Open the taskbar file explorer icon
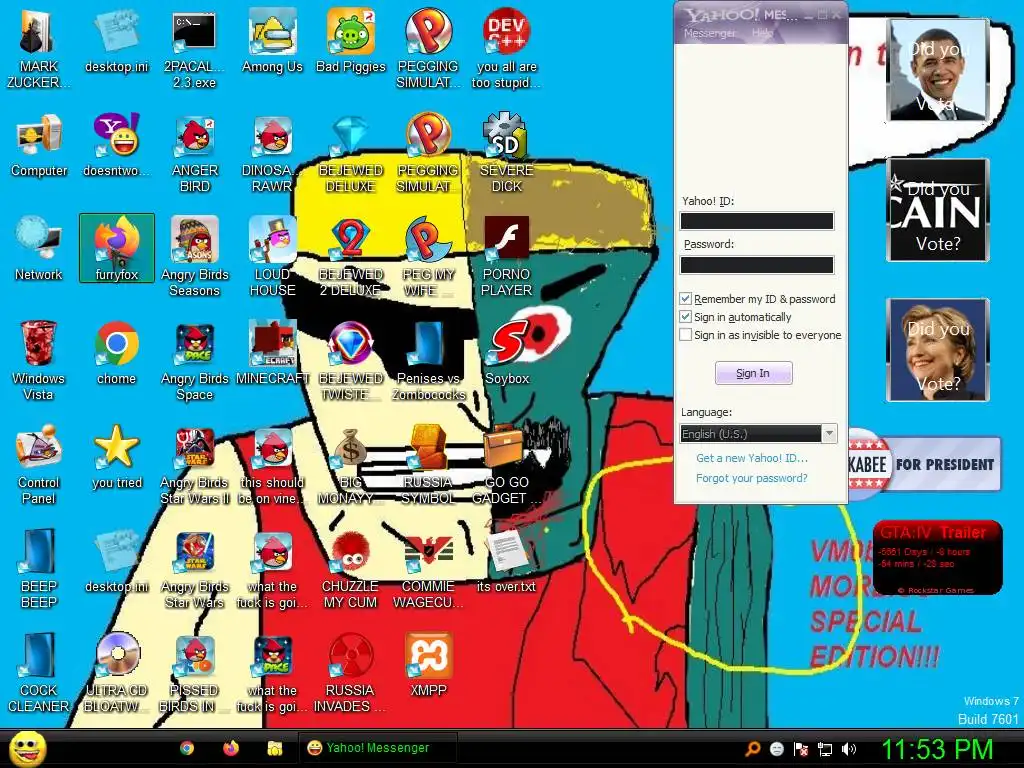1024x768 pixels. click(x=275, y=748)
